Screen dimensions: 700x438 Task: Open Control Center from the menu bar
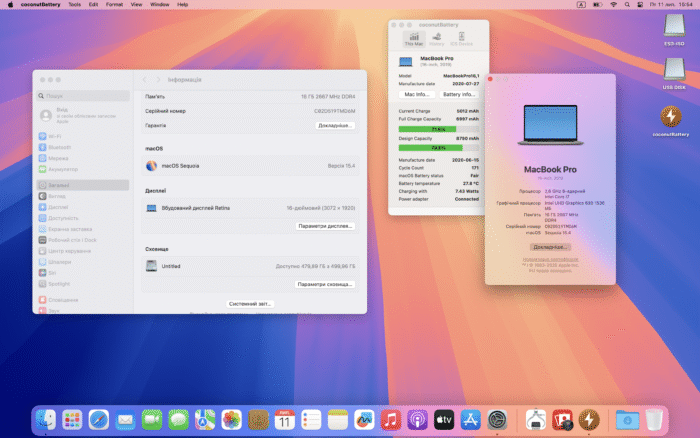(x=640, y=4)
